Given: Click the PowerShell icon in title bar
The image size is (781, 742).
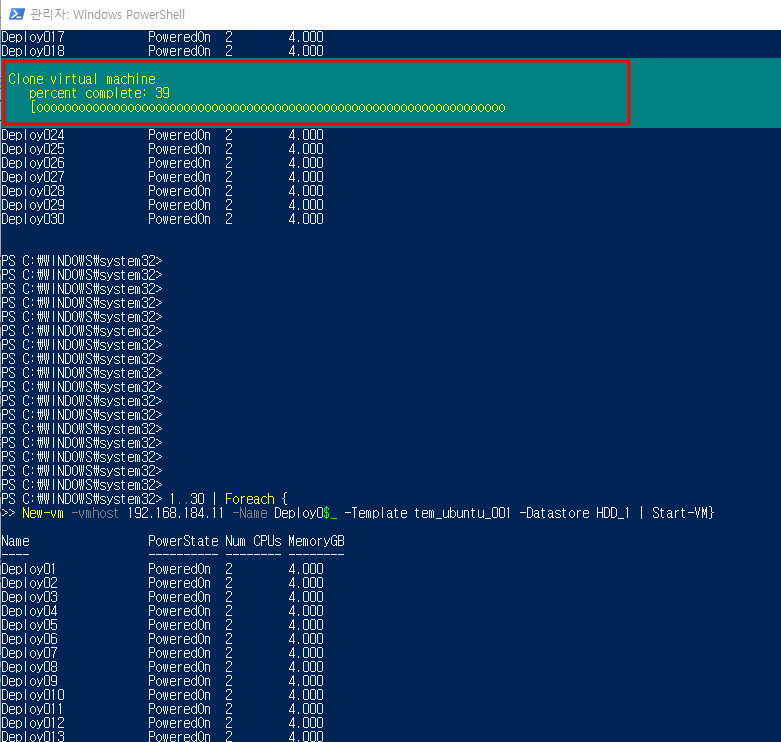Looking at the screenshot, I should tap(16, 14).
